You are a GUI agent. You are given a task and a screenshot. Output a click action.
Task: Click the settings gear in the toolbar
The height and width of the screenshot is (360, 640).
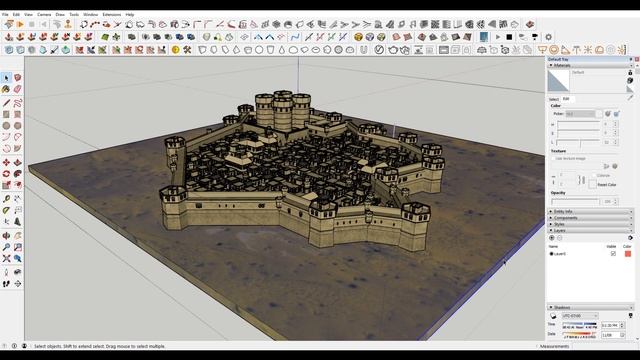click(x=549, y=37)
